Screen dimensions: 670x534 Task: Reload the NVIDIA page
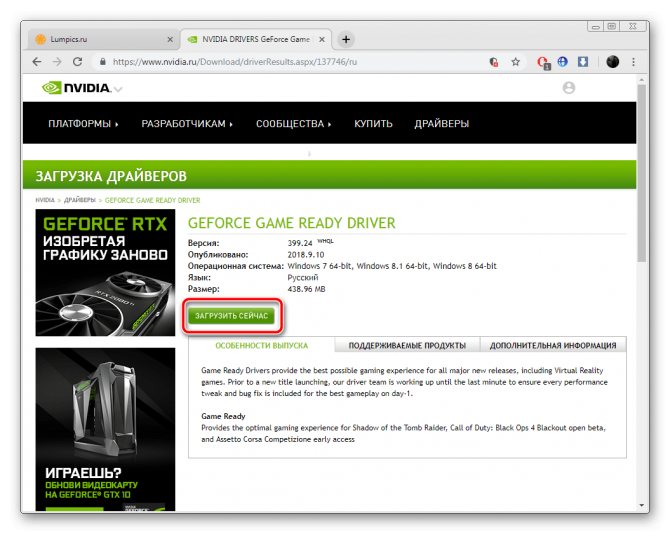tap(77, 62)
